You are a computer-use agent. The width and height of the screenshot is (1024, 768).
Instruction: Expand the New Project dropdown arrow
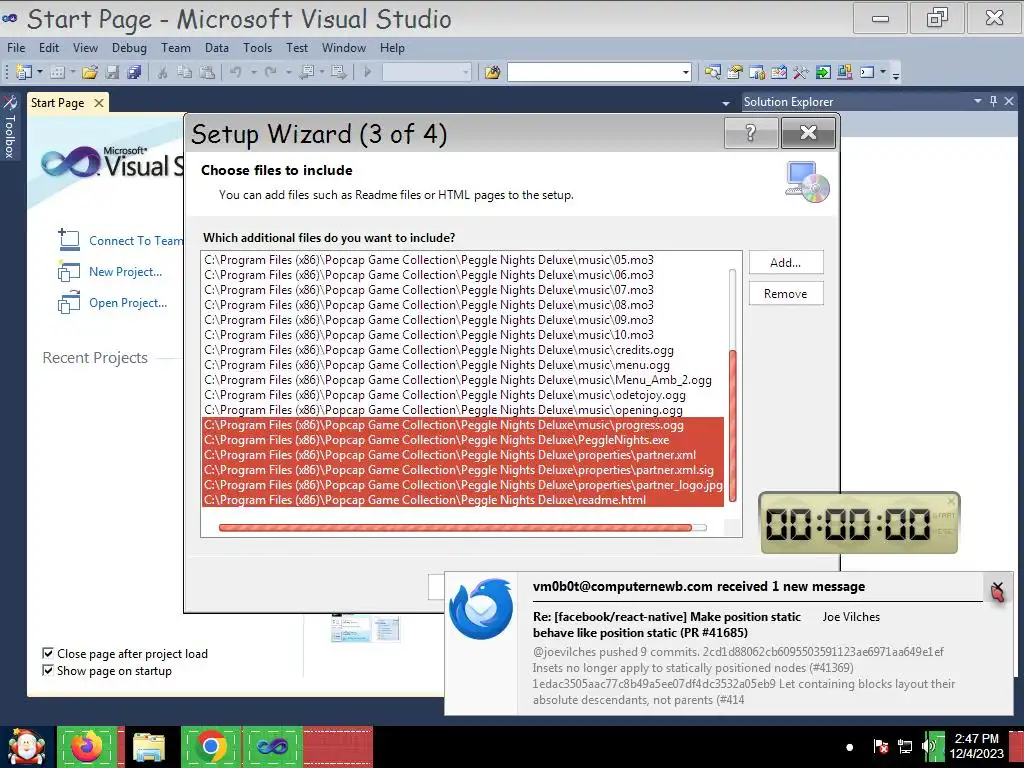(x=40, y=72)
